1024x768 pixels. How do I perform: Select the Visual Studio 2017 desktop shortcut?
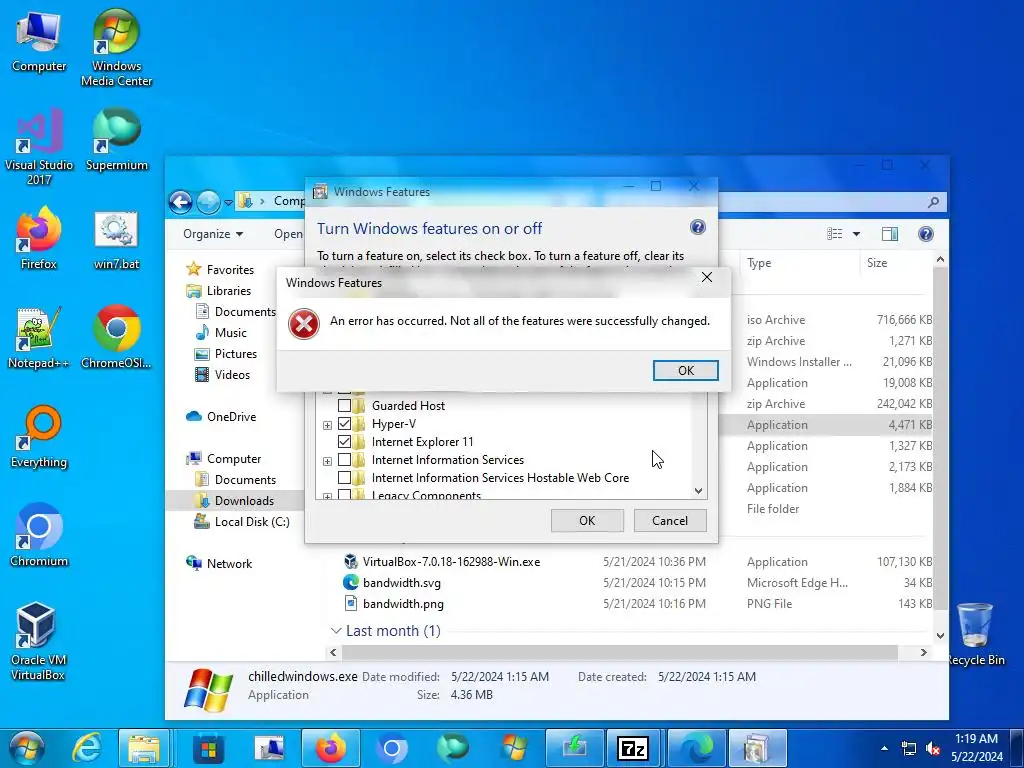pos(39,146)
